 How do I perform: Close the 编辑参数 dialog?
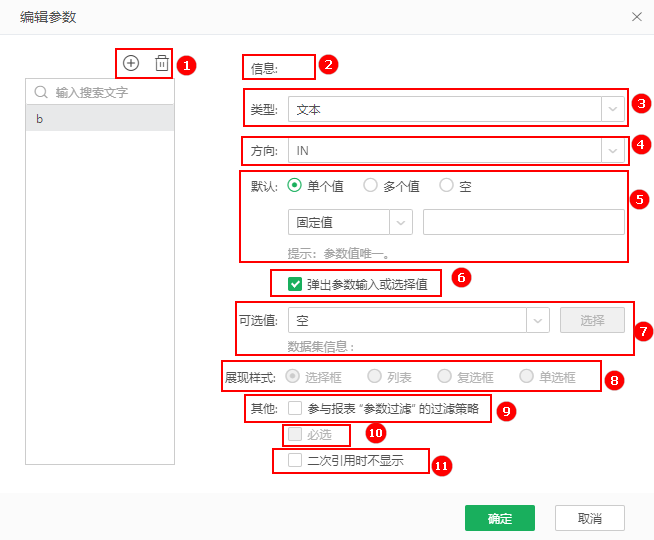click(637, 17)
